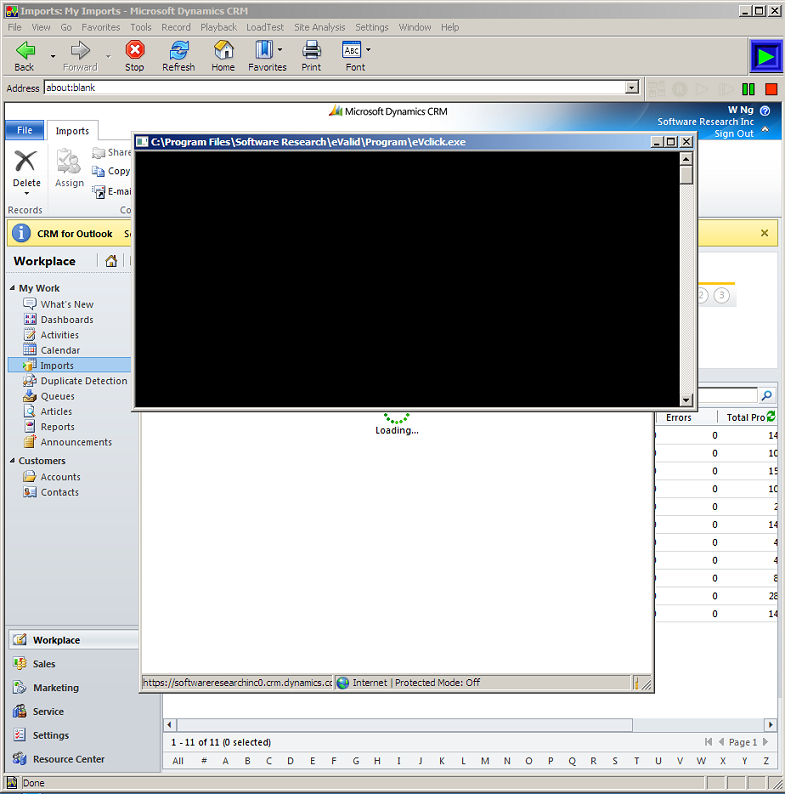Click the large green play button
The image size is (785, 794).
tap(766, 56)
